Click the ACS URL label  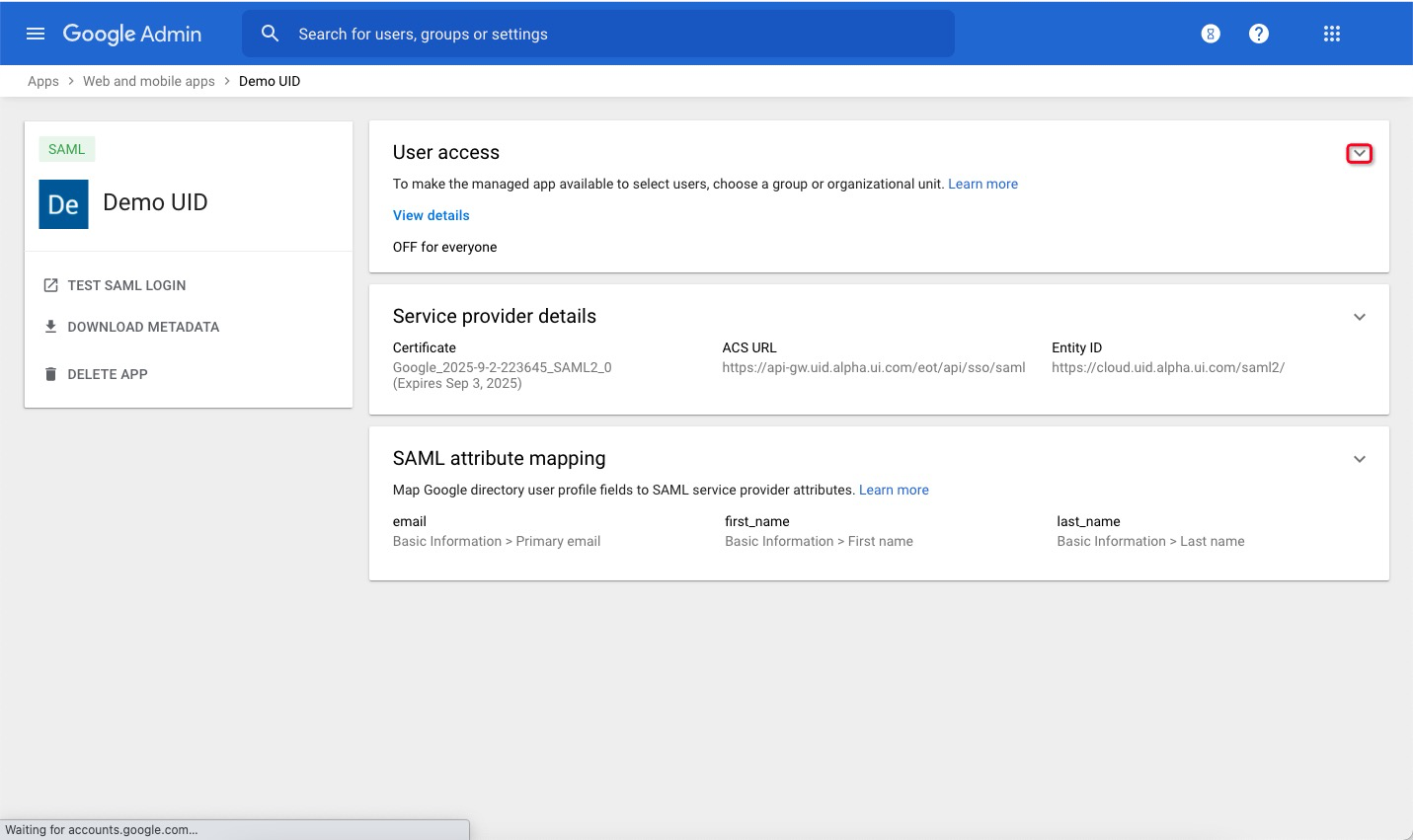[x=749, y=347]
